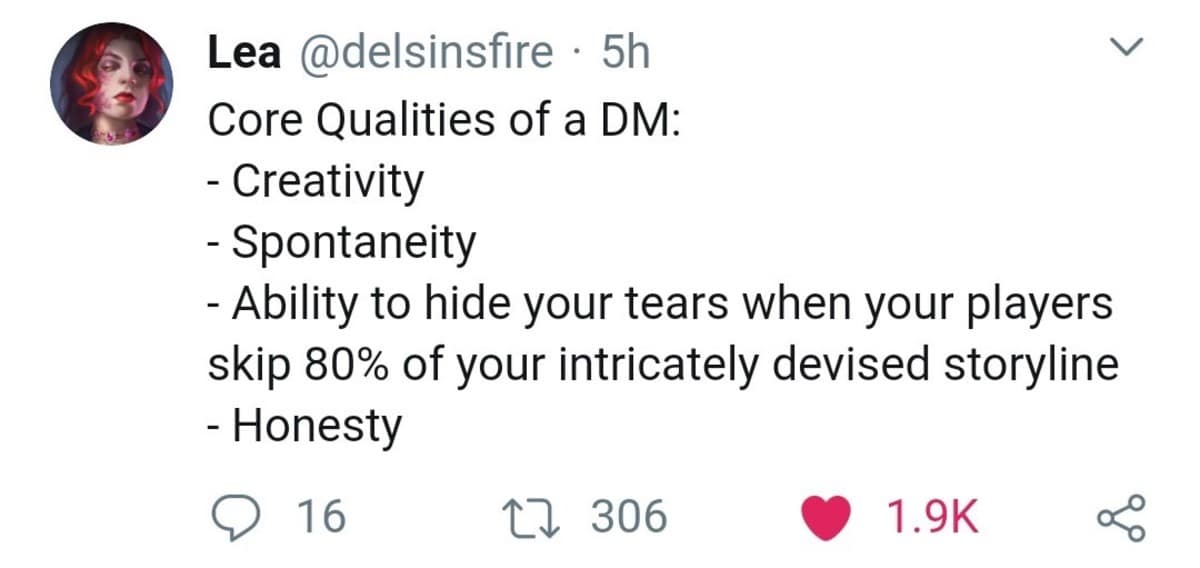Click the 1.9K likes count
This screenshot has width=1200, height=568.
(932, 516)
